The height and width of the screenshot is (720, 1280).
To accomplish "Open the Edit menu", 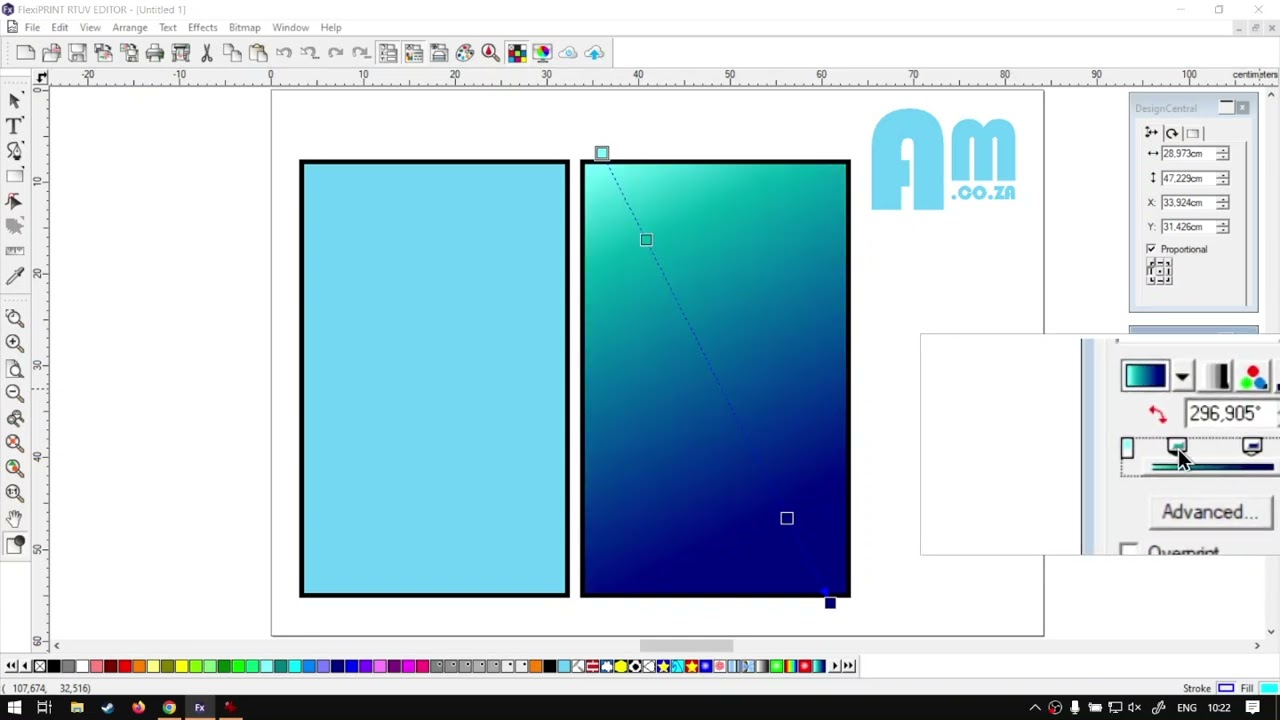I will tap(60, 28).
